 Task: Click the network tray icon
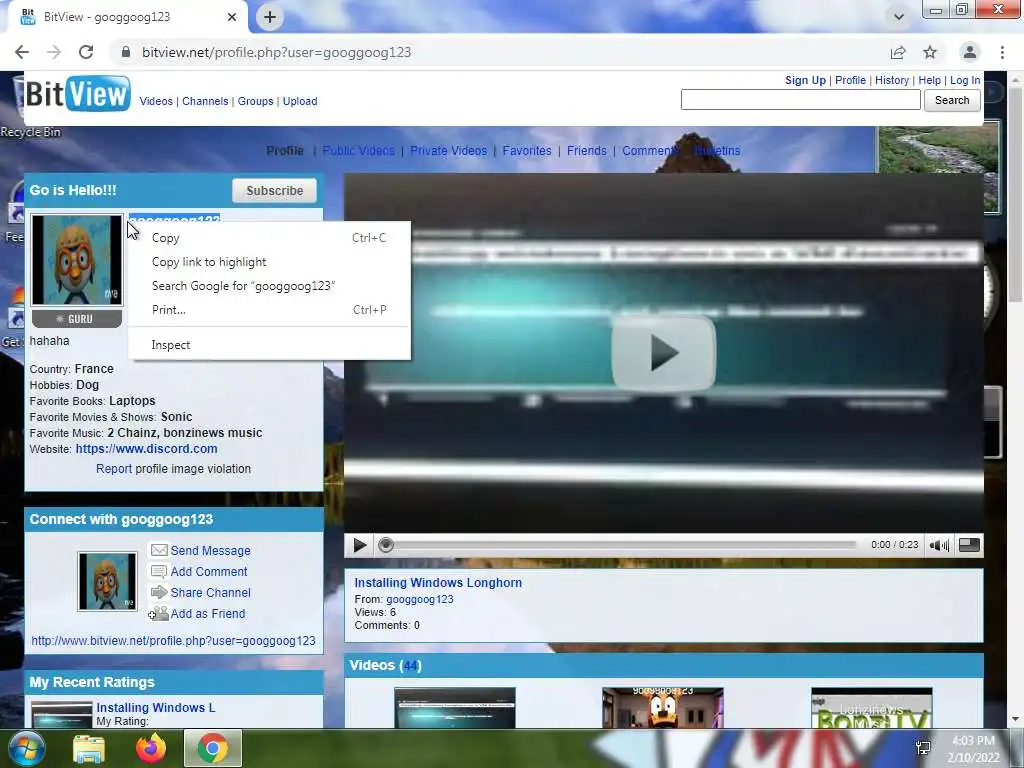(x=923, y=748)
